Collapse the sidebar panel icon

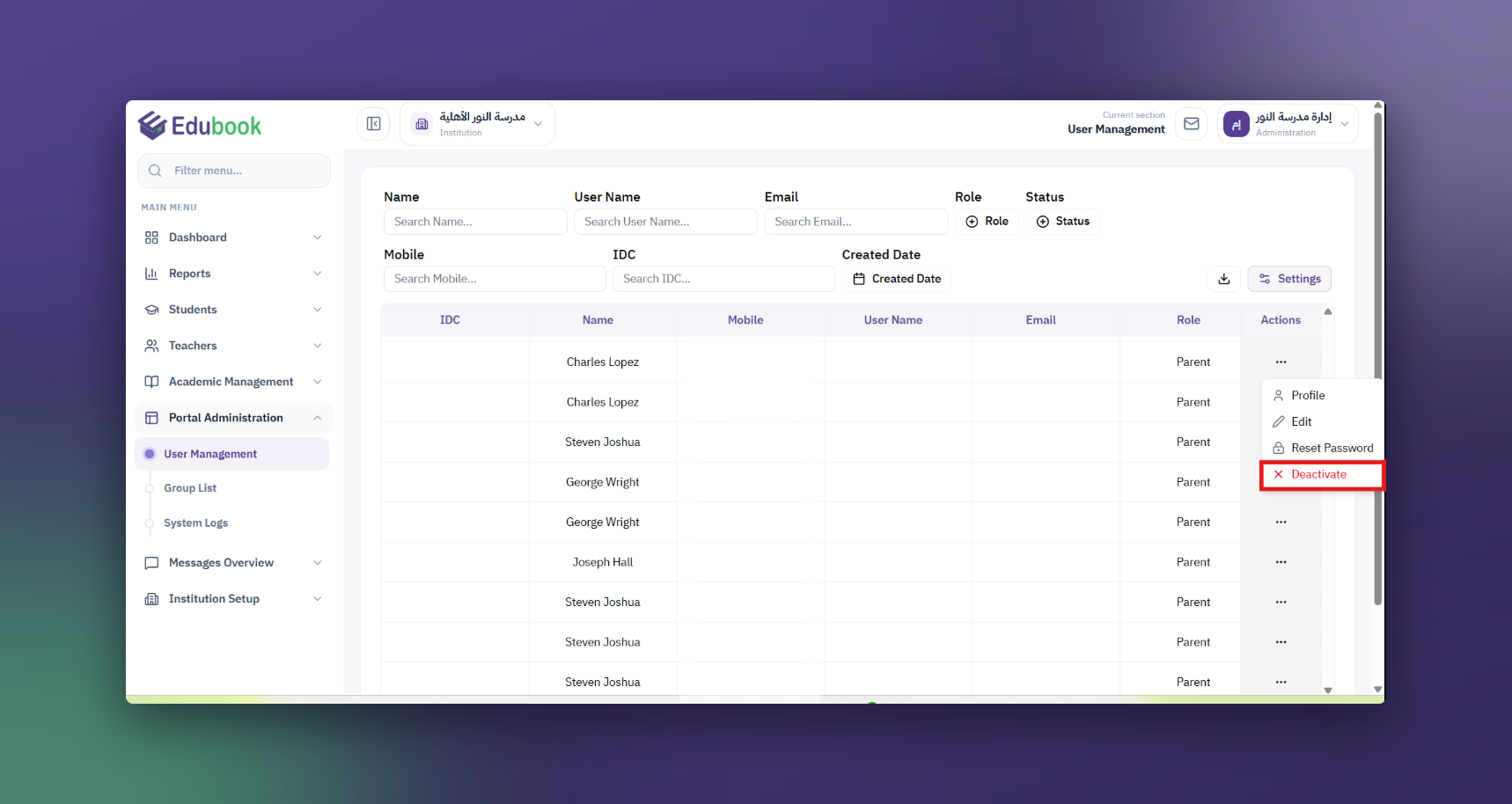[x=373, y=124]
